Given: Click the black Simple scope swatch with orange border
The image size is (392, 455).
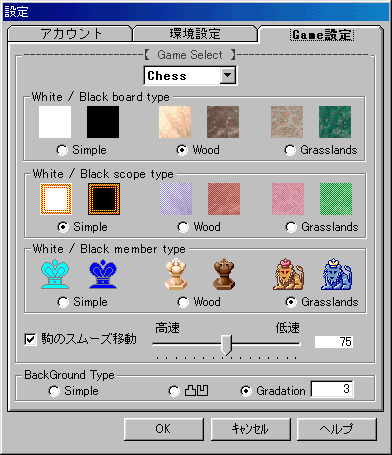Looking at the screenshot, I should point(104,199).
